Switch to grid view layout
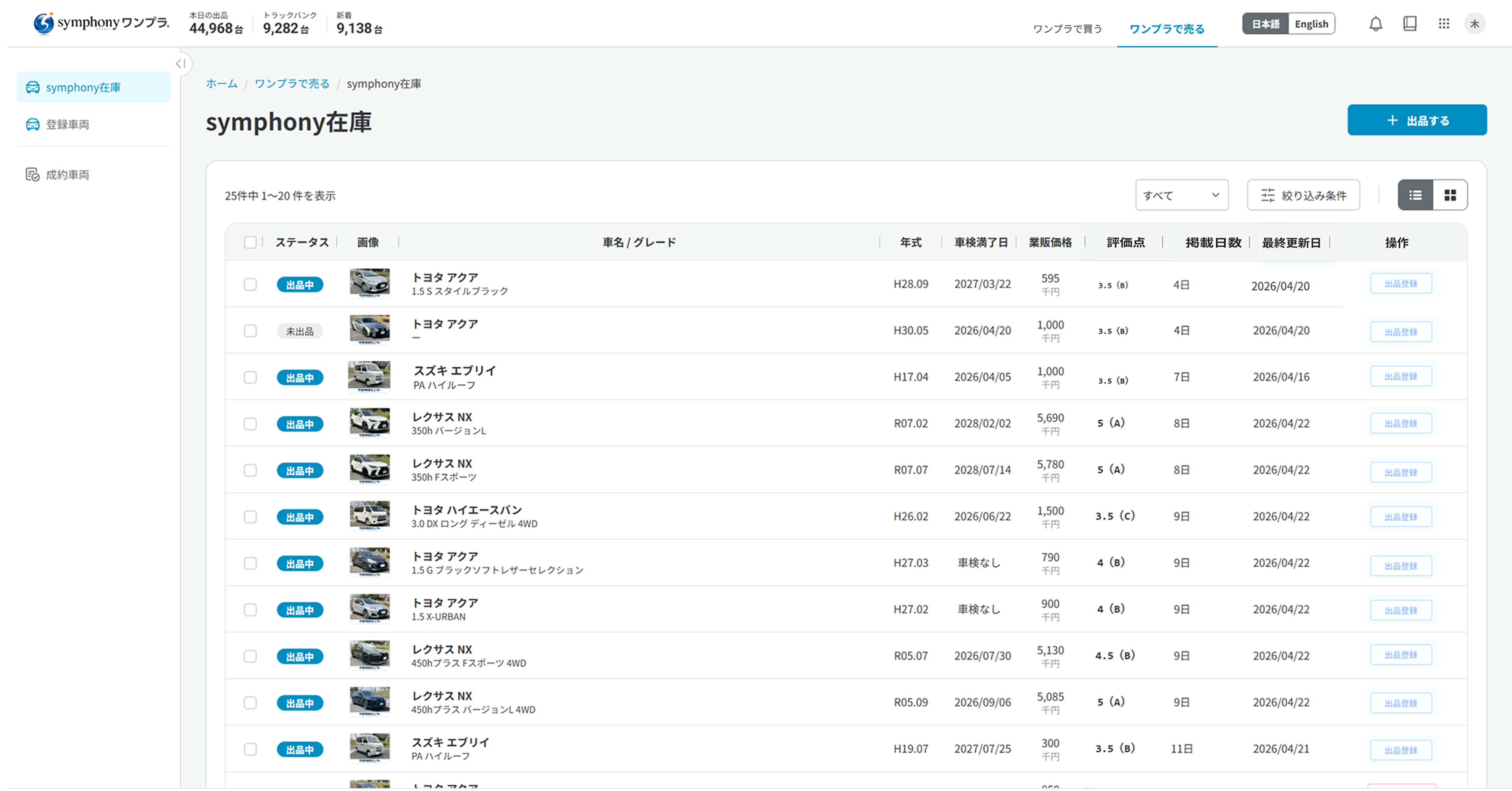This screenshot has height=791, width=1512. [1450, 195]
